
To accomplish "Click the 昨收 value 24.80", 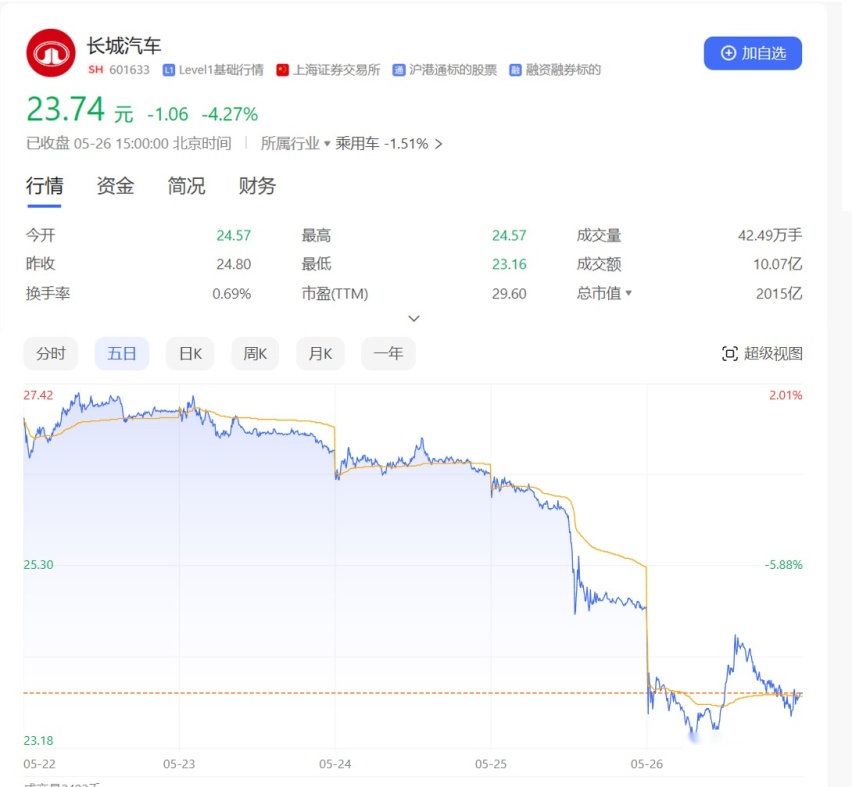I will [234, 264].
